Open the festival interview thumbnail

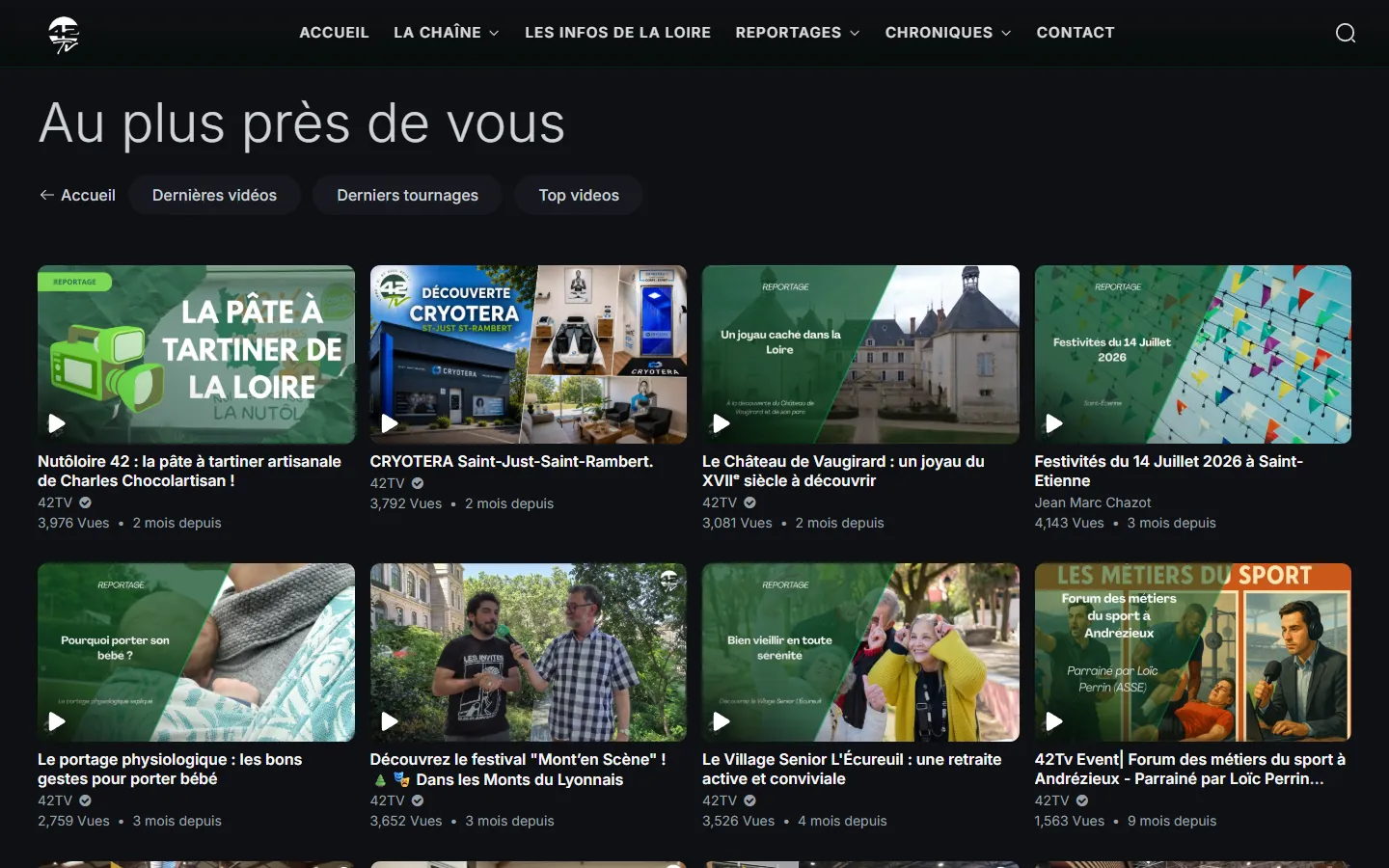tap(529, 652)
